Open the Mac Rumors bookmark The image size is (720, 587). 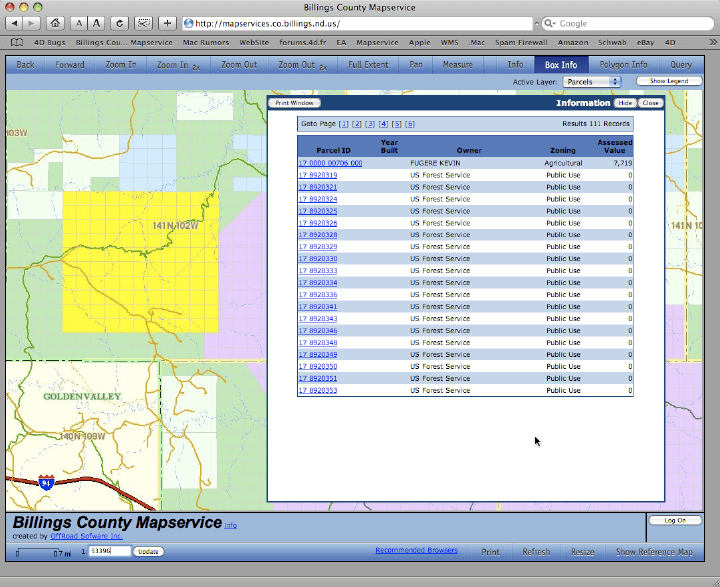[x=206, y=42]
